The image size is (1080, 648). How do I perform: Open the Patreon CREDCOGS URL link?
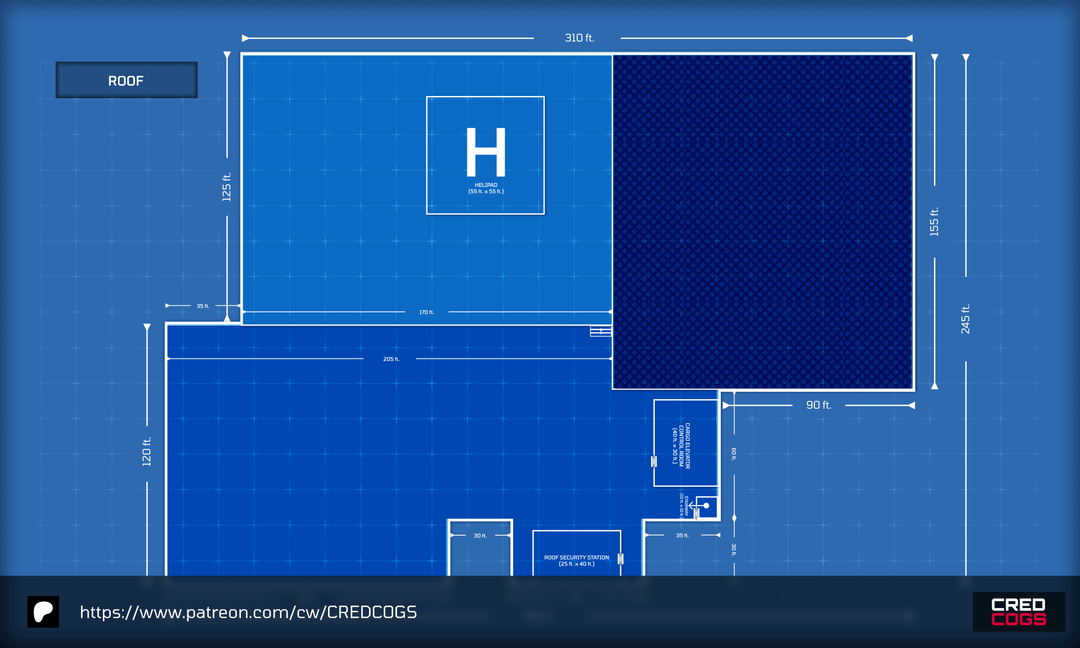[x=248, y=612]
